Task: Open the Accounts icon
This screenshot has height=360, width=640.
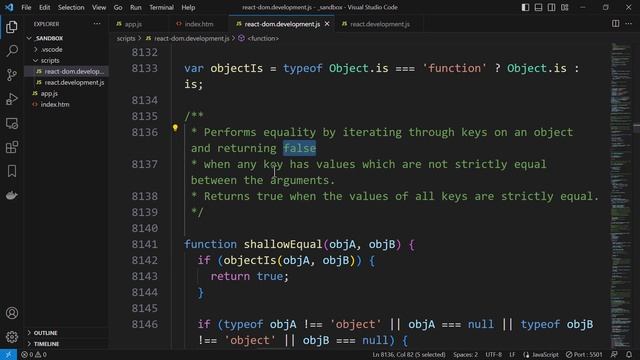Action: 12,313
